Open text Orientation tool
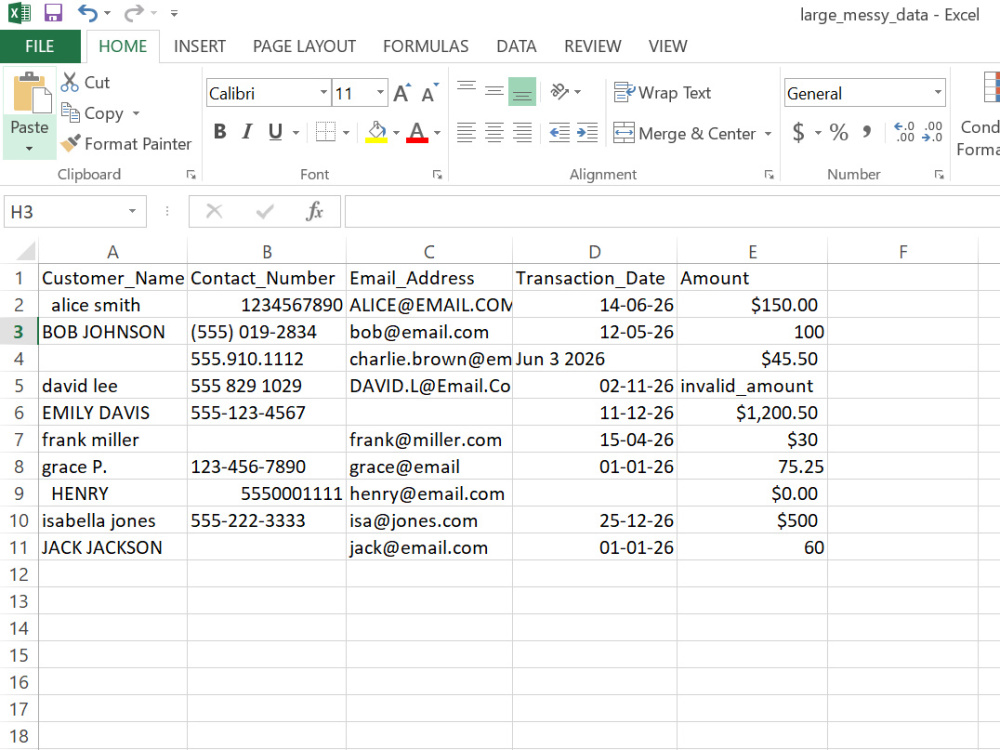1000x750 pixels. tap(560, 92)
